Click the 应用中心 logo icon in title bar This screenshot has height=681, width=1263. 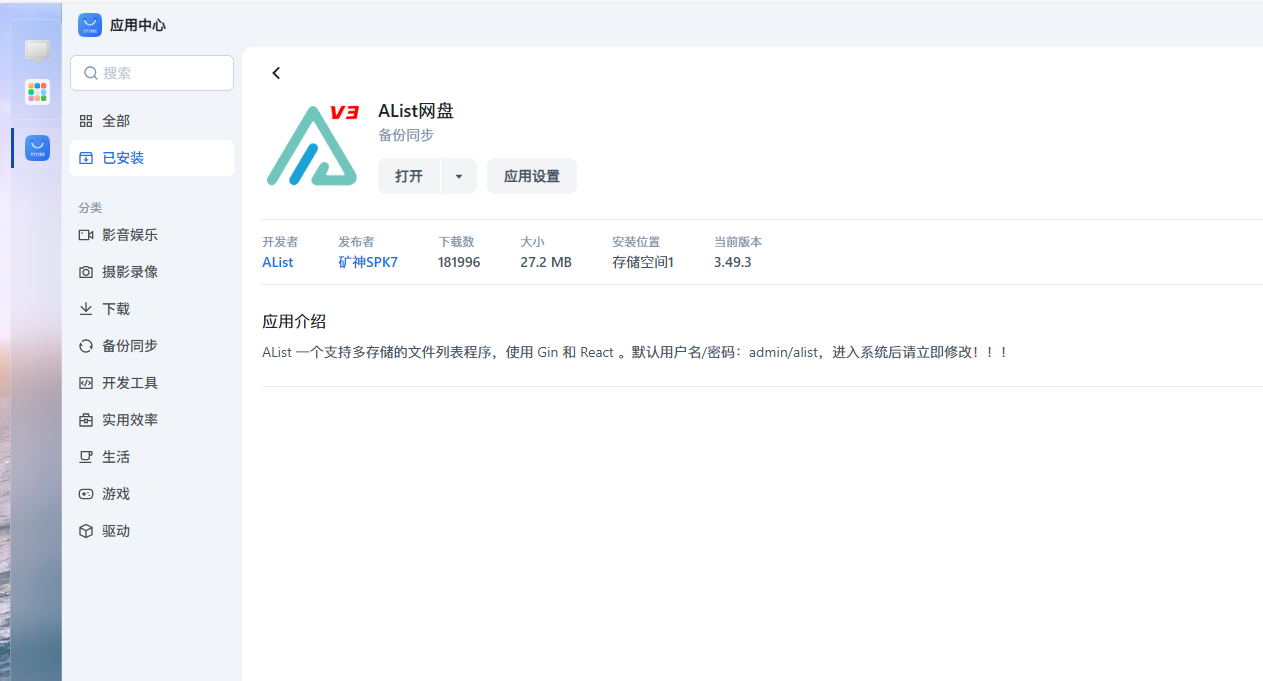(x=90, y=25)
